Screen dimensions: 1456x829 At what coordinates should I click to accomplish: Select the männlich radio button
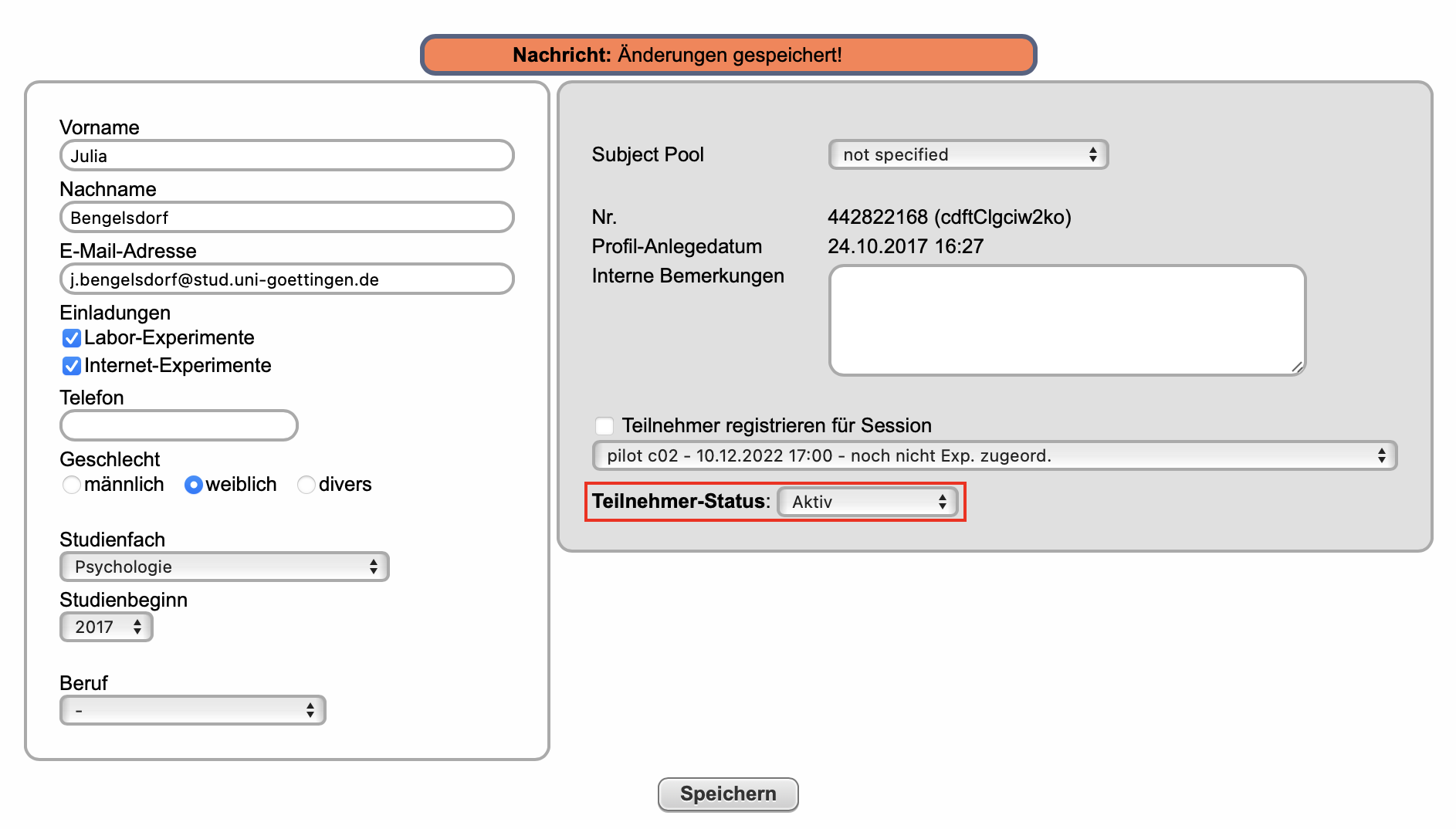click(x=72, y=485)
